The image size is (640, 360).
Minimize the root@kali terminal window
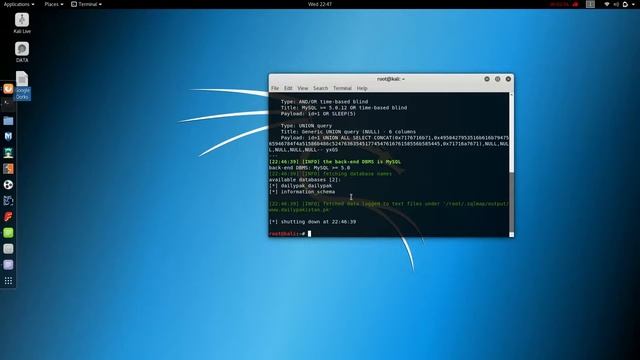coord(487,79)
